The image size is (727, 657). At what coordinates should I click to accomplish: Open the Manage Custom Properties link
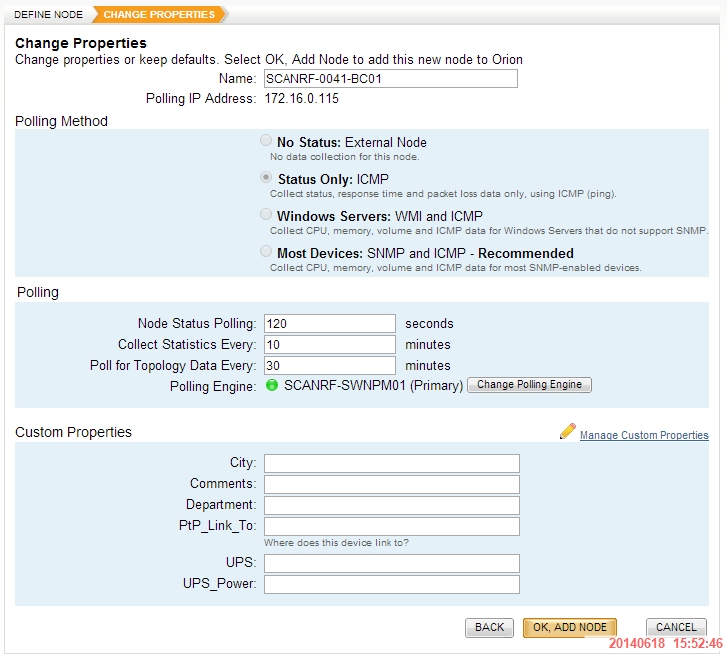point(644,435)
